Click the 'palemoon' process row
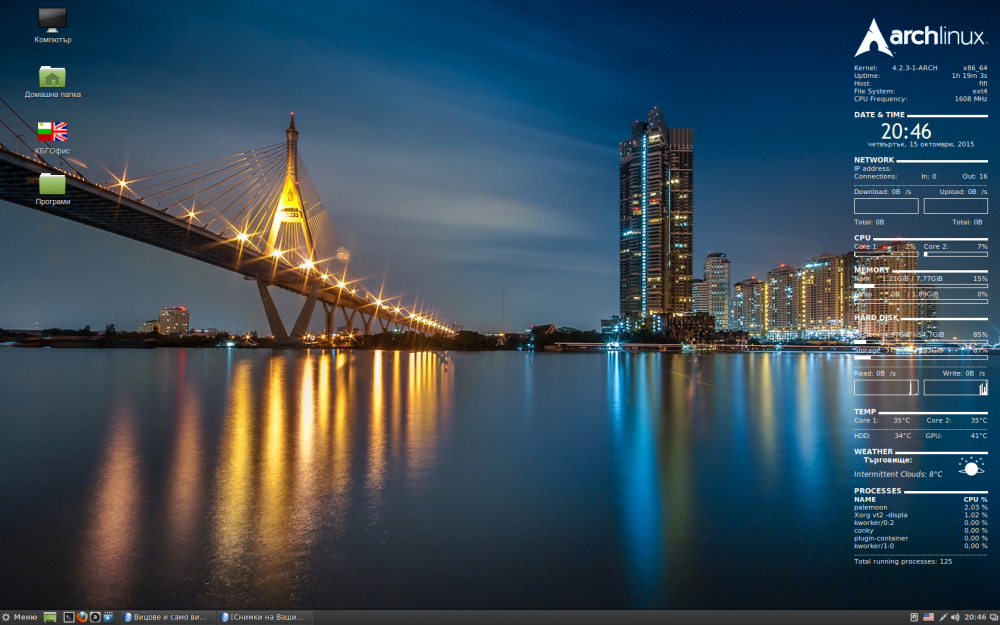 coord(920,507)
